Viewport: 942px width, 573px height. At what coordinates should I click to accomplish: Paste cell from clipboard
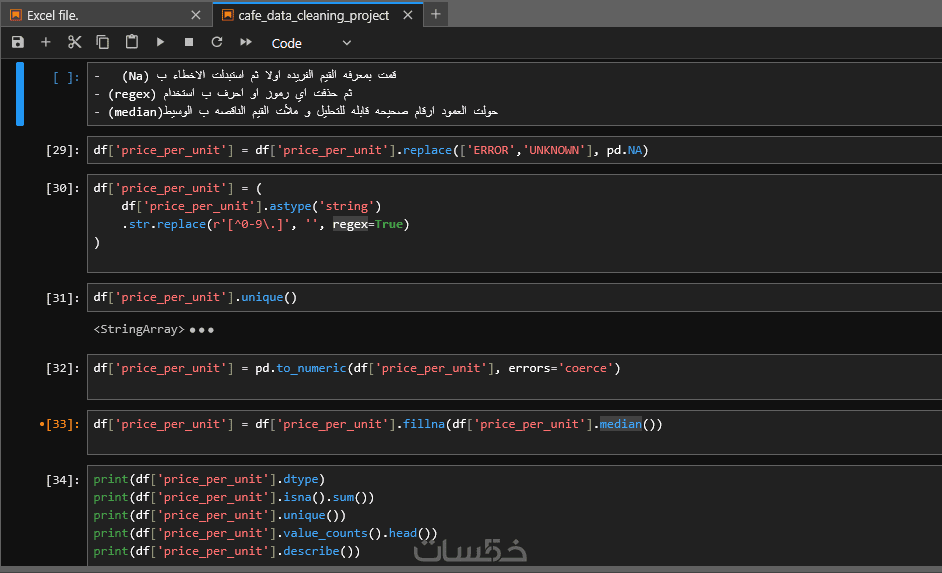point(131,42)
